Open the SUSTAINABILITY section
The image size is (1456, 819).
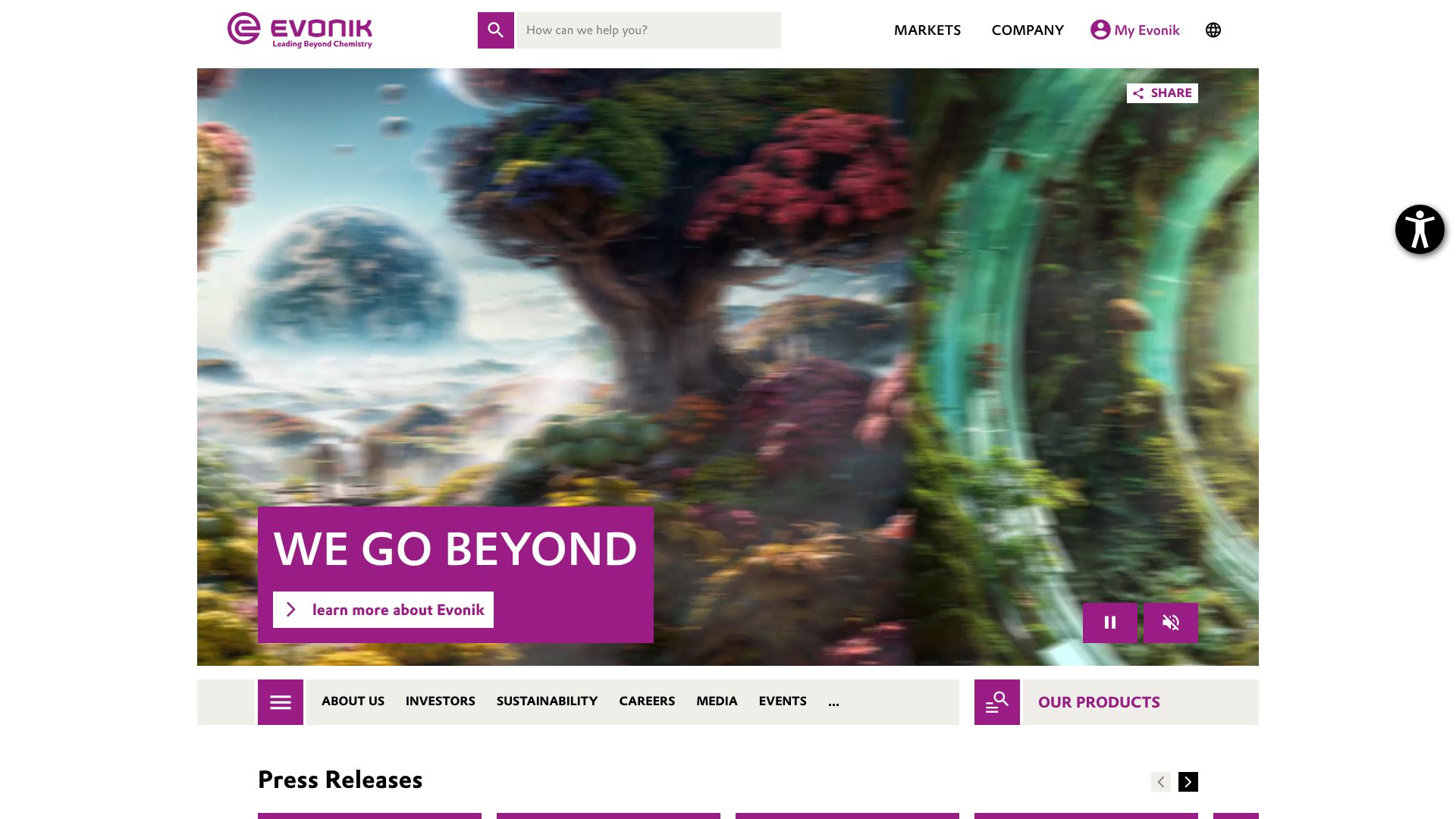tap(547, 701)
